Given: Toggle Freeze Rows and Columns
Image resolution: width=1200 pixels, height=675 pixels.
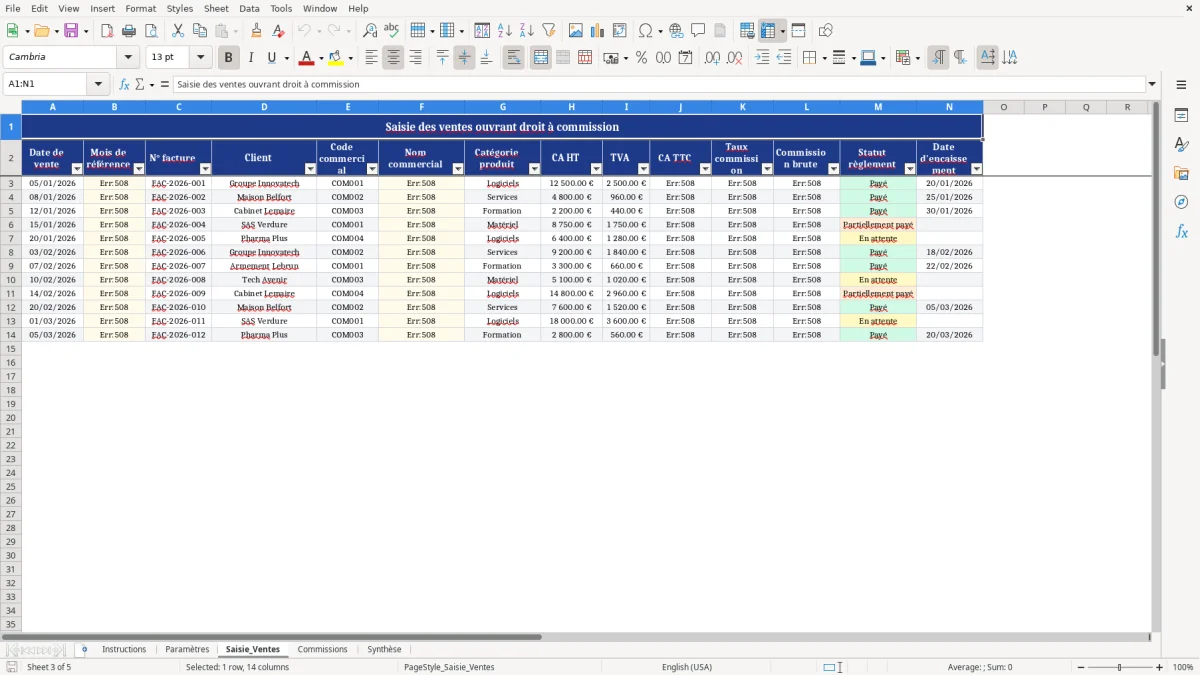Looking at the screenshot, I should [768, 31].
